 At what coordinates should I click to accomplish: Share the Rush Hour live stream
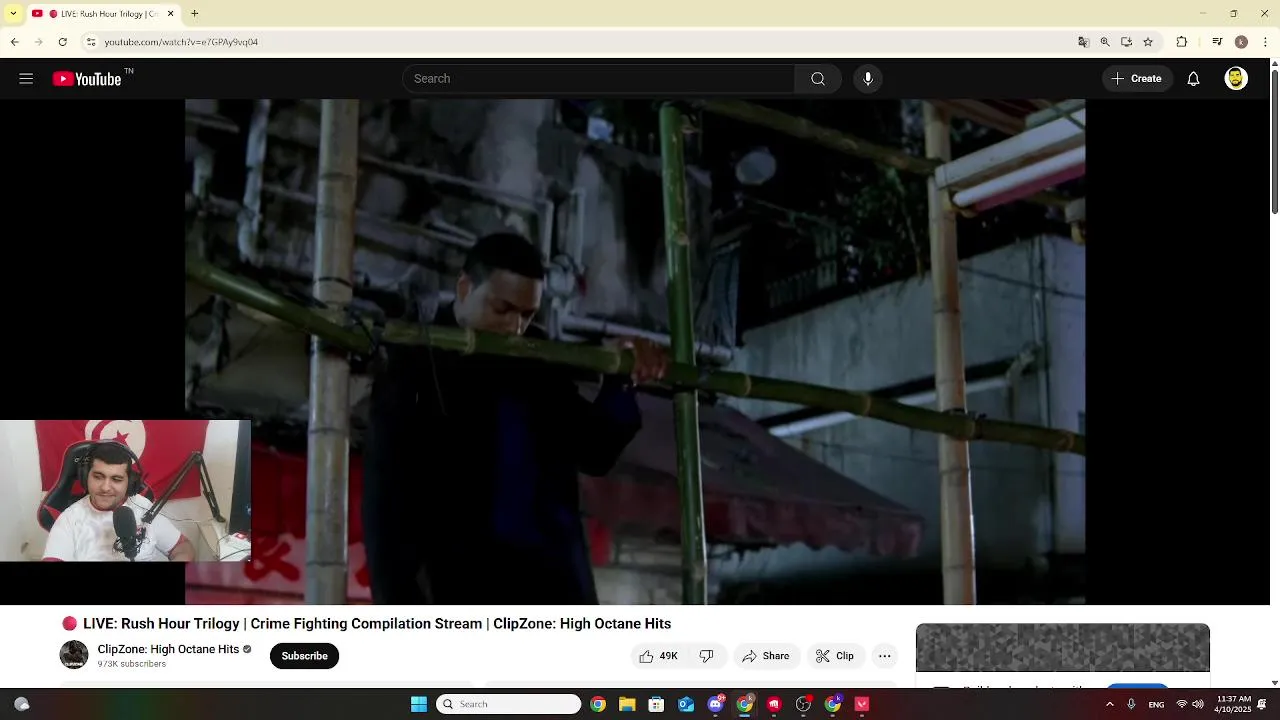[765, 656]
